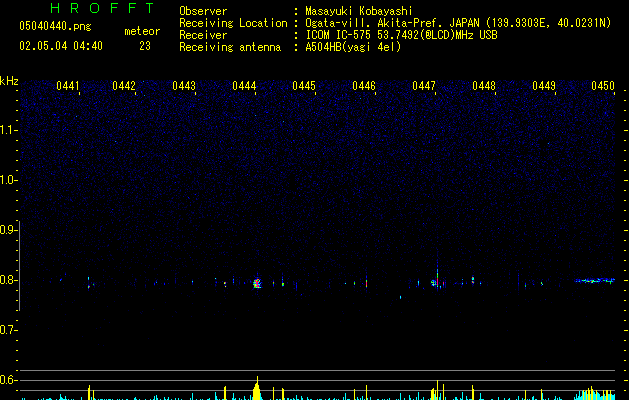629x400 pixels.
Task: Click the 0.7 kHz axis label
Action: point(8,330)
